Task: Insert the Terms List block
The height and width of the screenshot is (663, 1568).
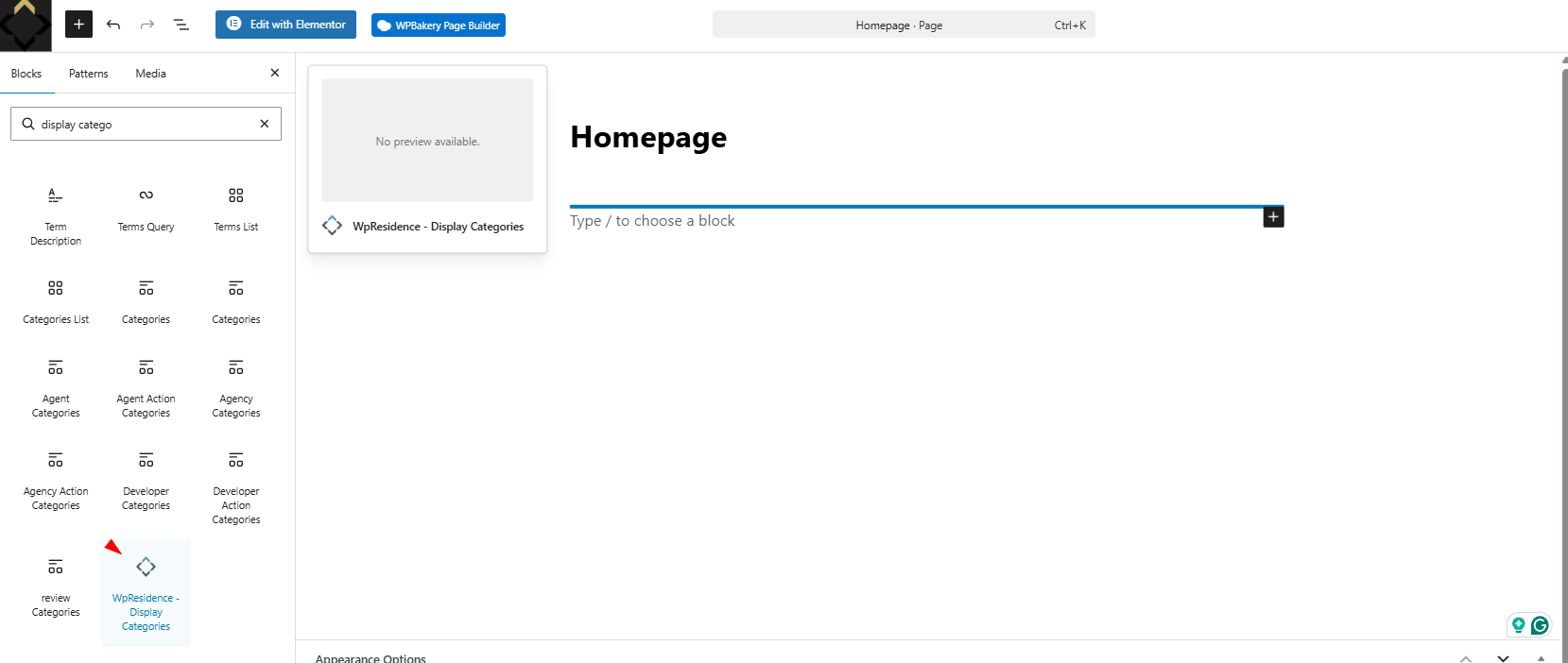Action: coord(236,209)
